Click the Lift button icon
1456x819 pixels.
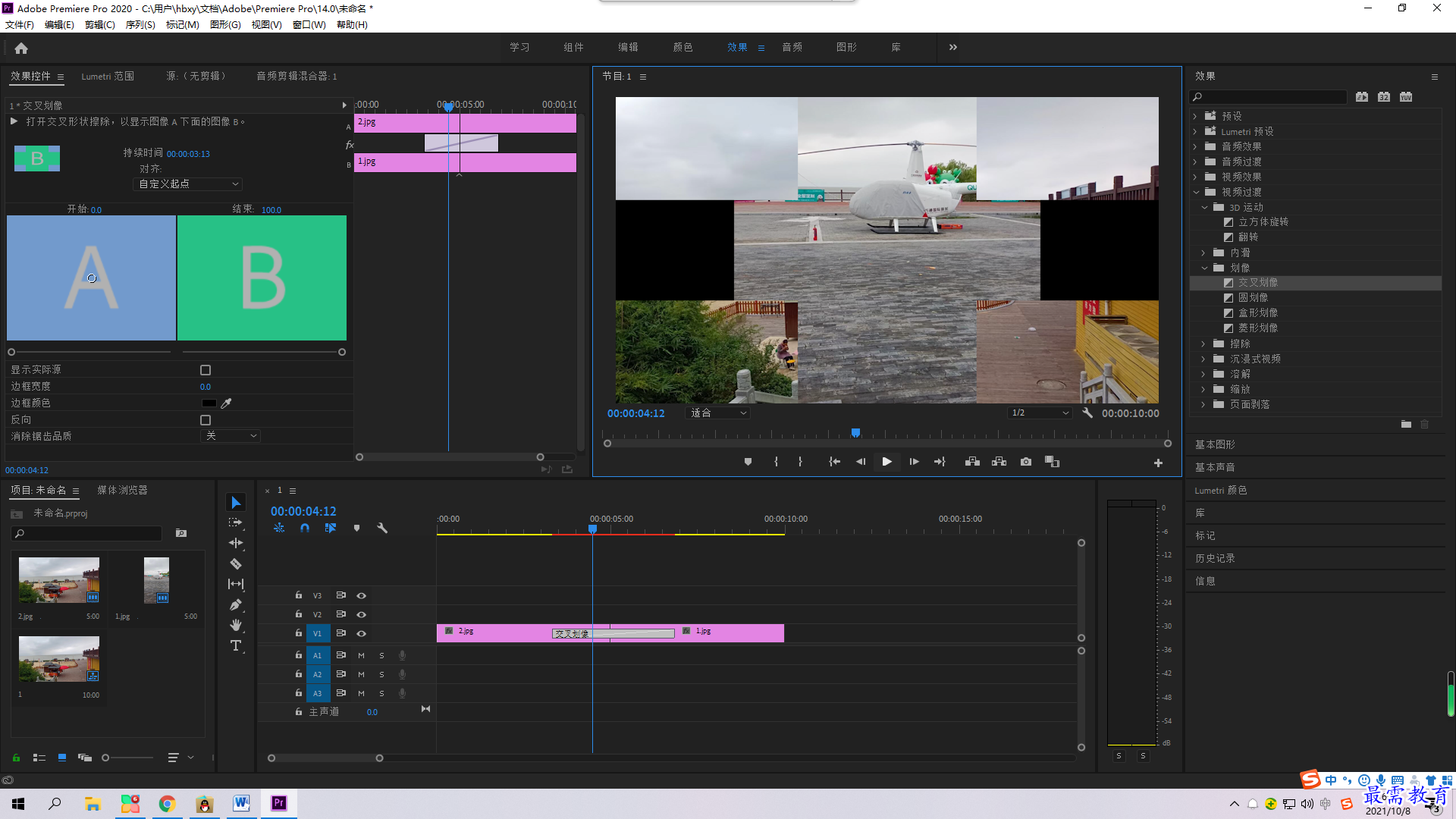(x=972, y=462)
